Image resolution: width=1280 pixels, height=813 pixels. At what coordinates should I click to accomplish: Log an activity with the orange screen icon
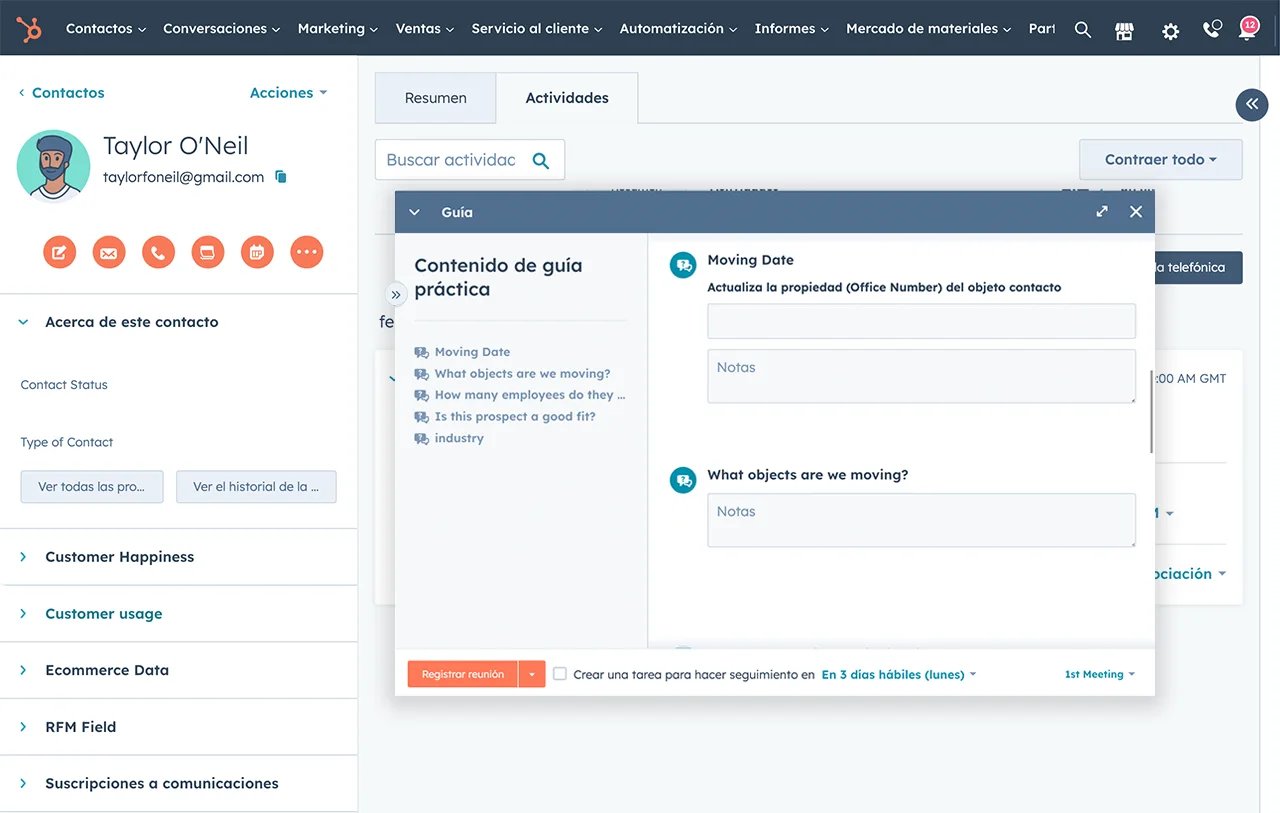(x=208, y=252)
